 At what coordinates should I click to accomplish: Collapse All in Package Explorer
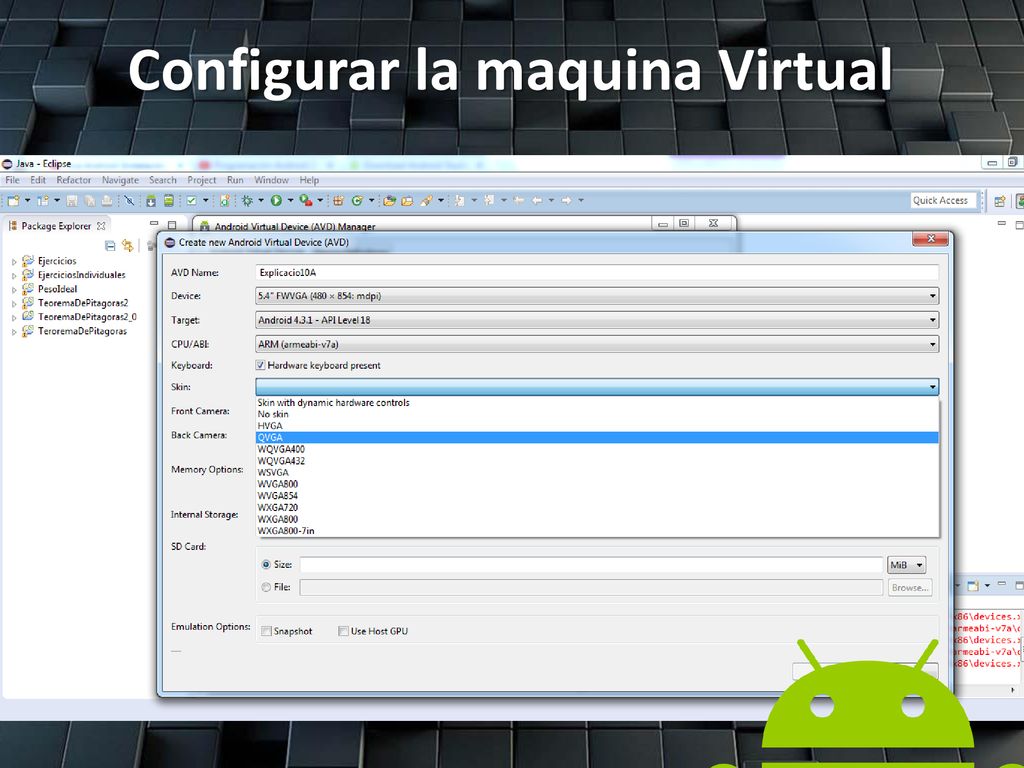110,246
